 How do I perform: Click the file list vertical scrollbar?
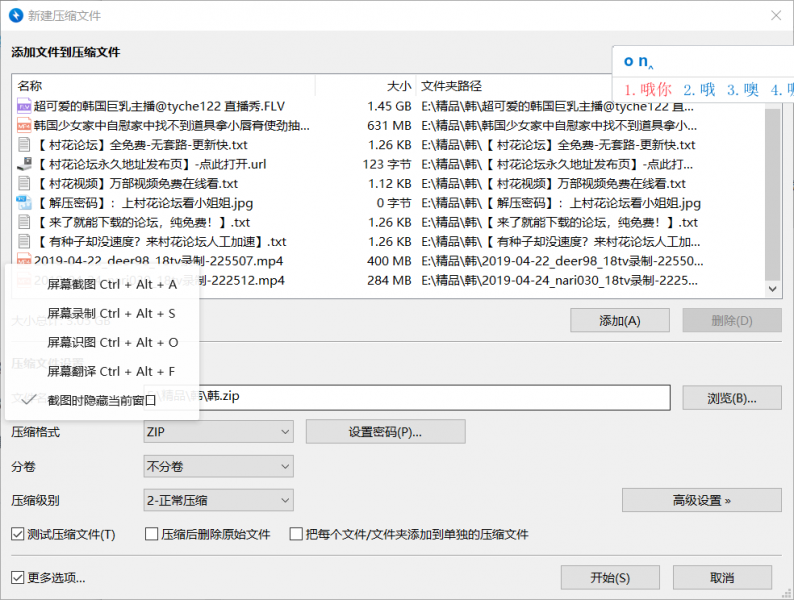tap(772, 190)
